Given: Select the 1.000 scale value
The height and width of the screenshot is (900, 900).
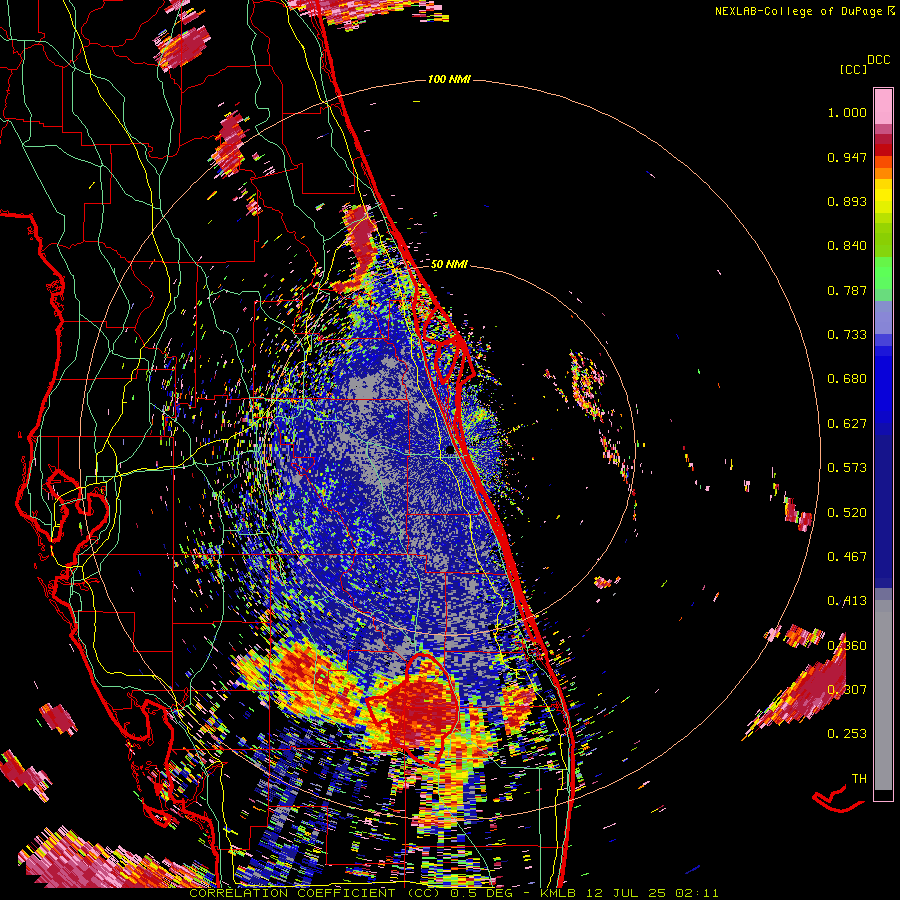Looking at the screenshot, I should 847,112.
